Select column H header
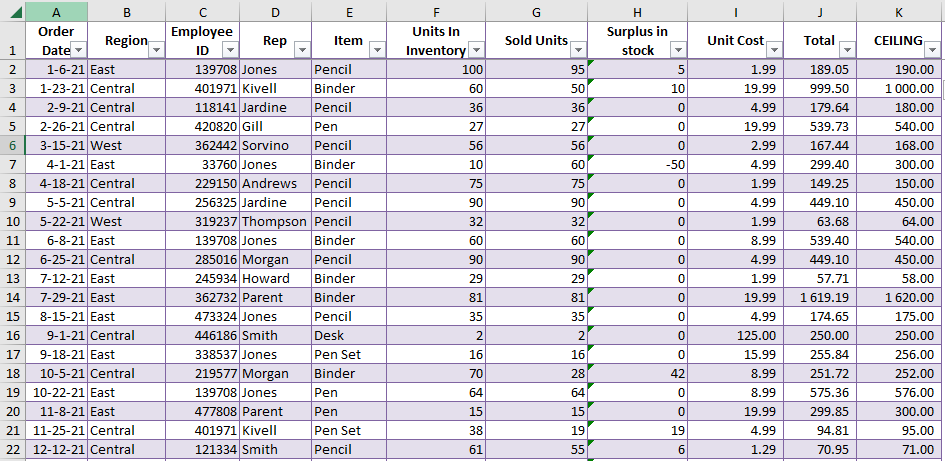 coord(638,12)
